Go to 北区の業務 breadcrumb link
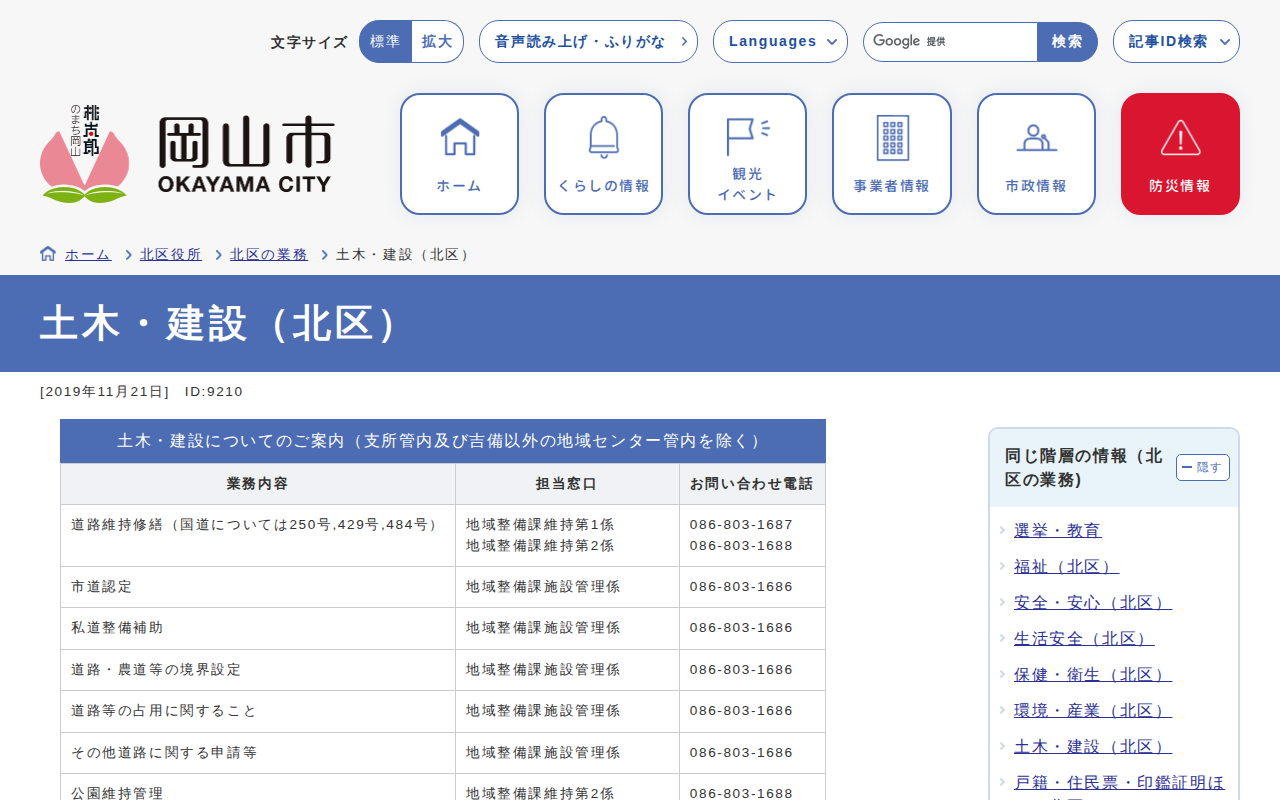The width and height of the screenshot is (1280, 800). [269, 255]
